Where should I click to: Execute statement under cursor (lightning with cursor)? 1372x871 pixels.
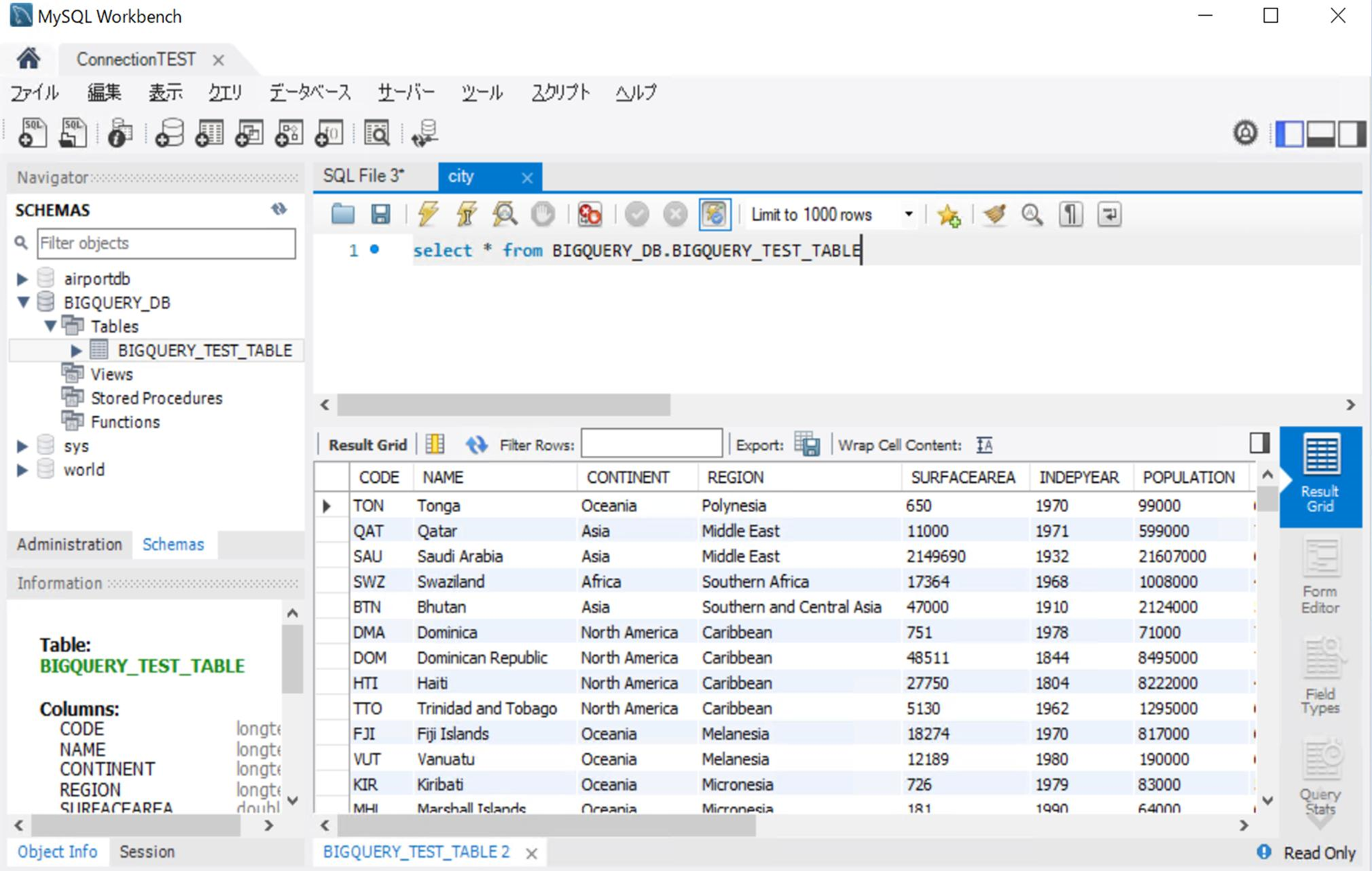[466, 215]
